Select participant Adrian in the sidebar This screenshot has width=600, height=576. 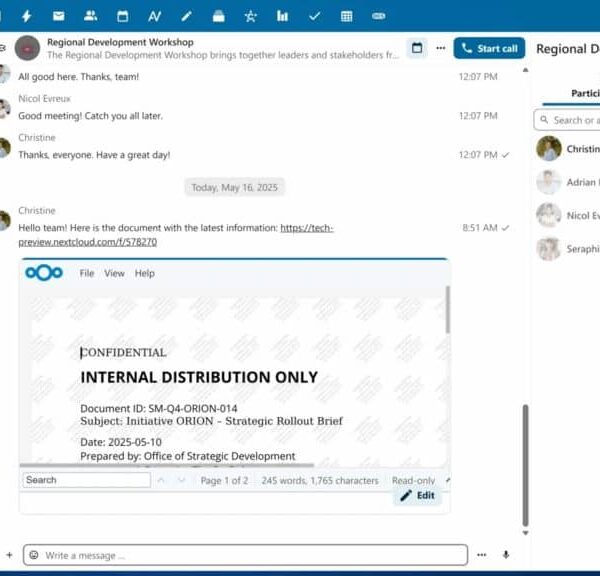[568, 182]
